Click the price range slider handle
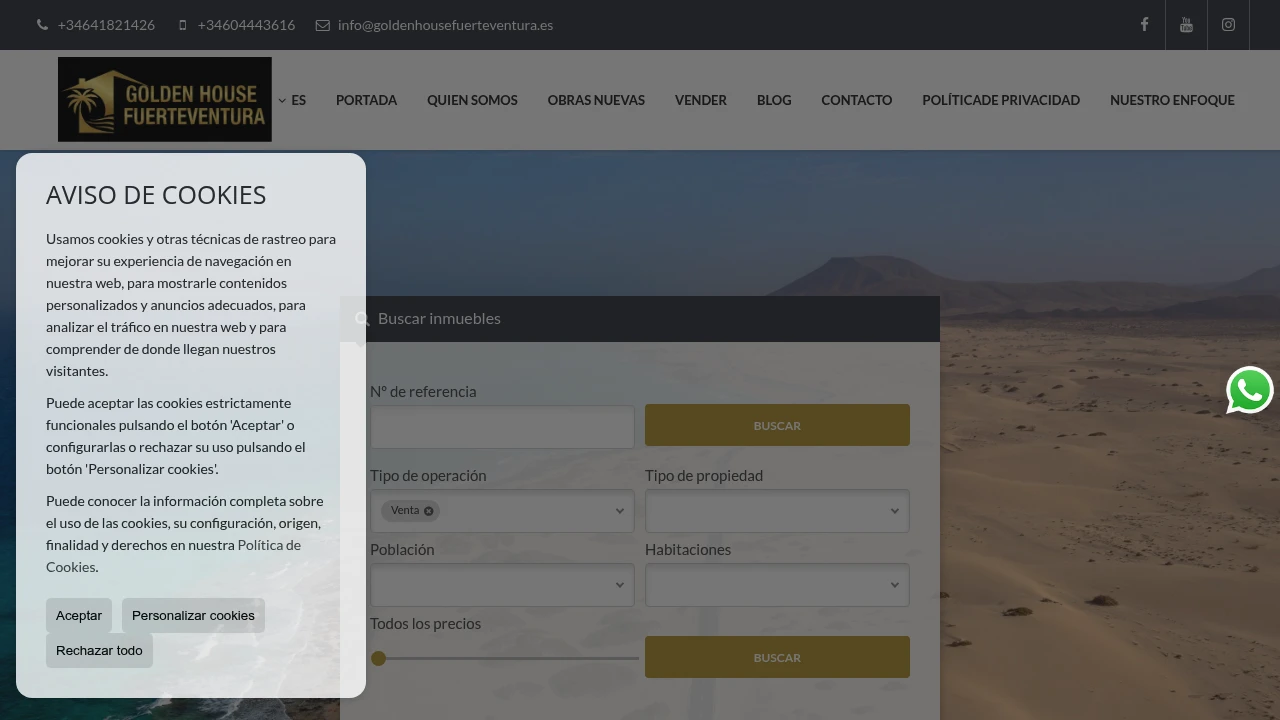1280x720 pixels. (x=378, y=658)
